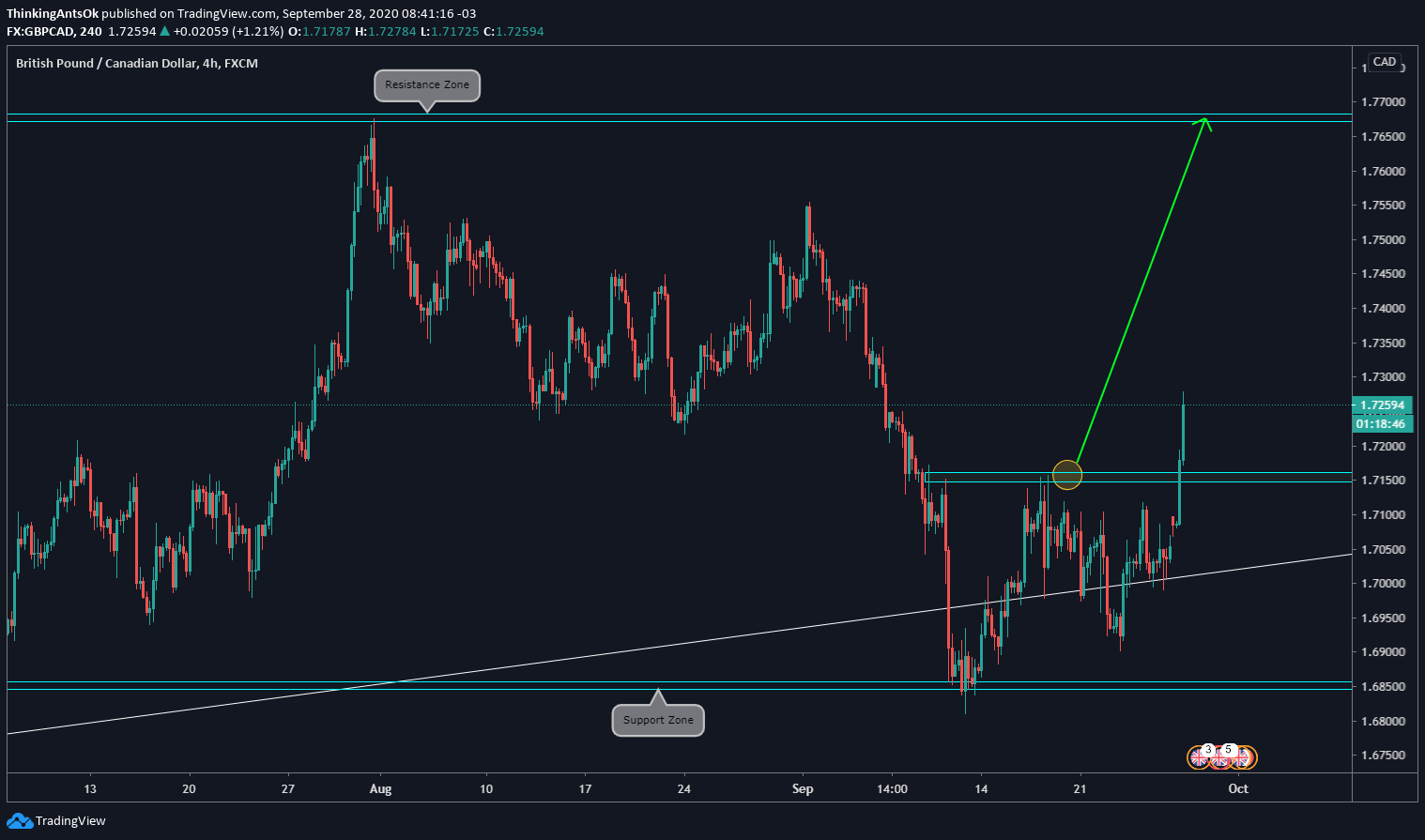Click the 14:00 time axis label
This screenshot has width=1425, height=840.
(892, 789)
